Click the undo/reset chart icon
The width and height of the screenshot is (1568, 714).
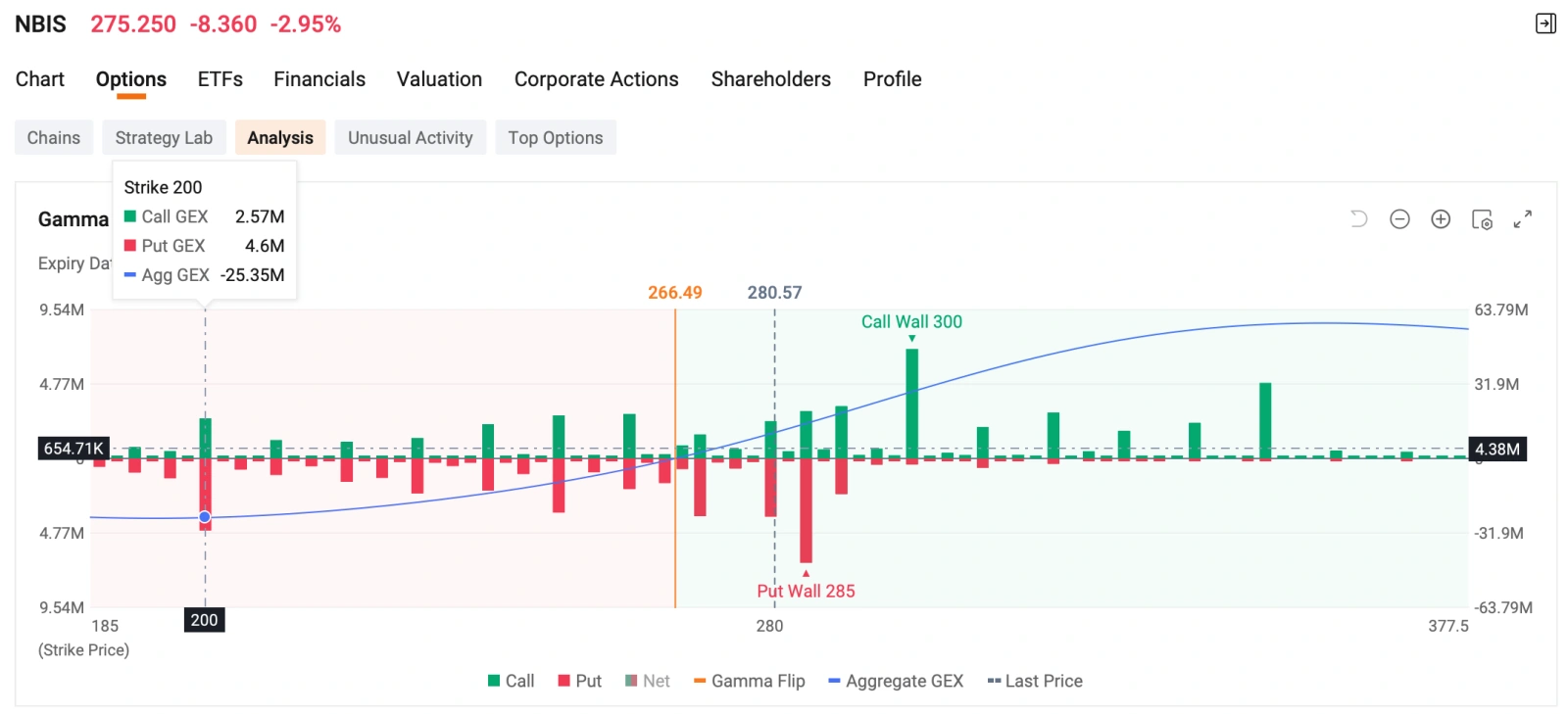click(x=1358, y=219)
